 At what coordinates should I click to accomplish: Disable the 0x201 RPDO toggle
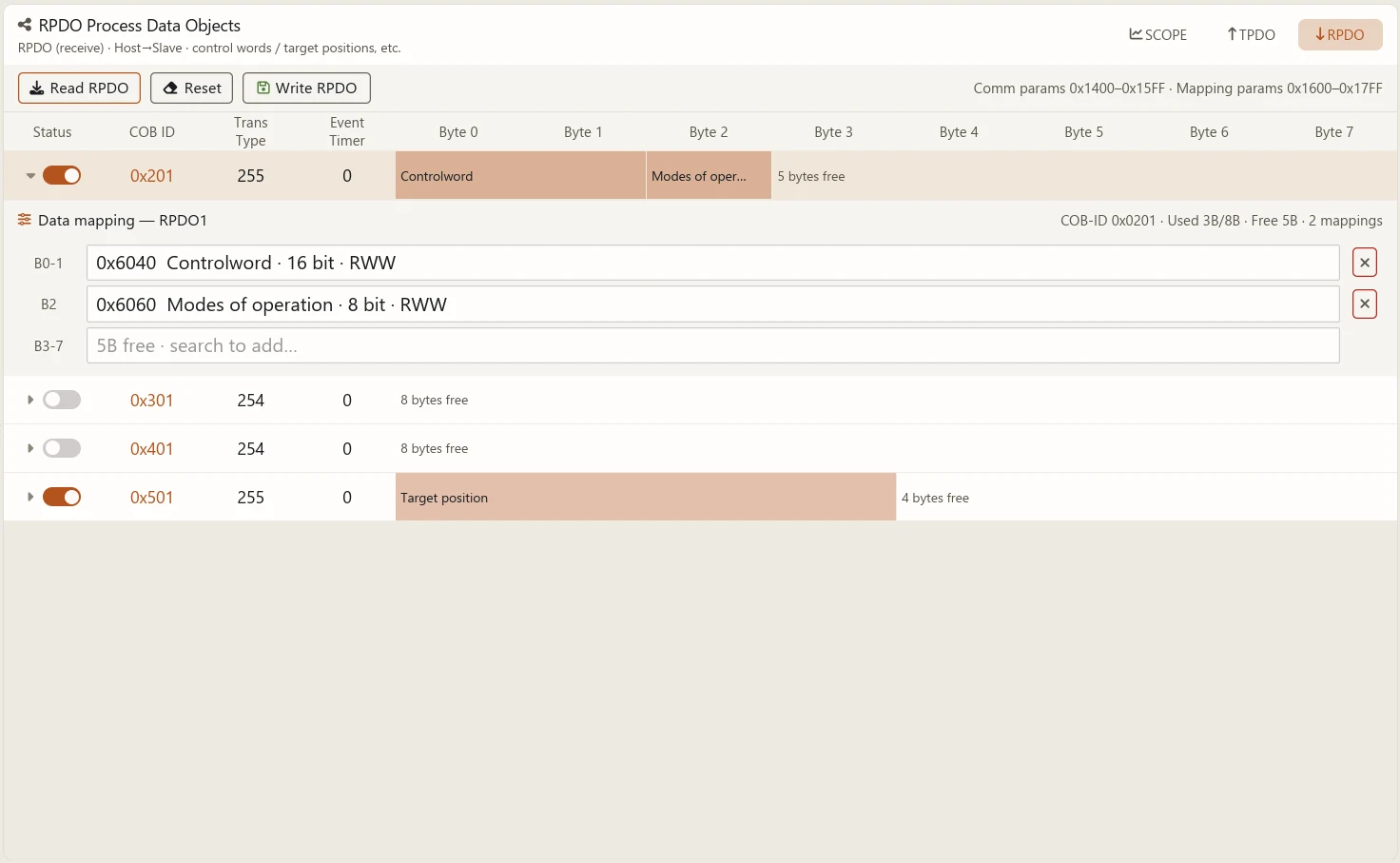(x=62, y=175)
